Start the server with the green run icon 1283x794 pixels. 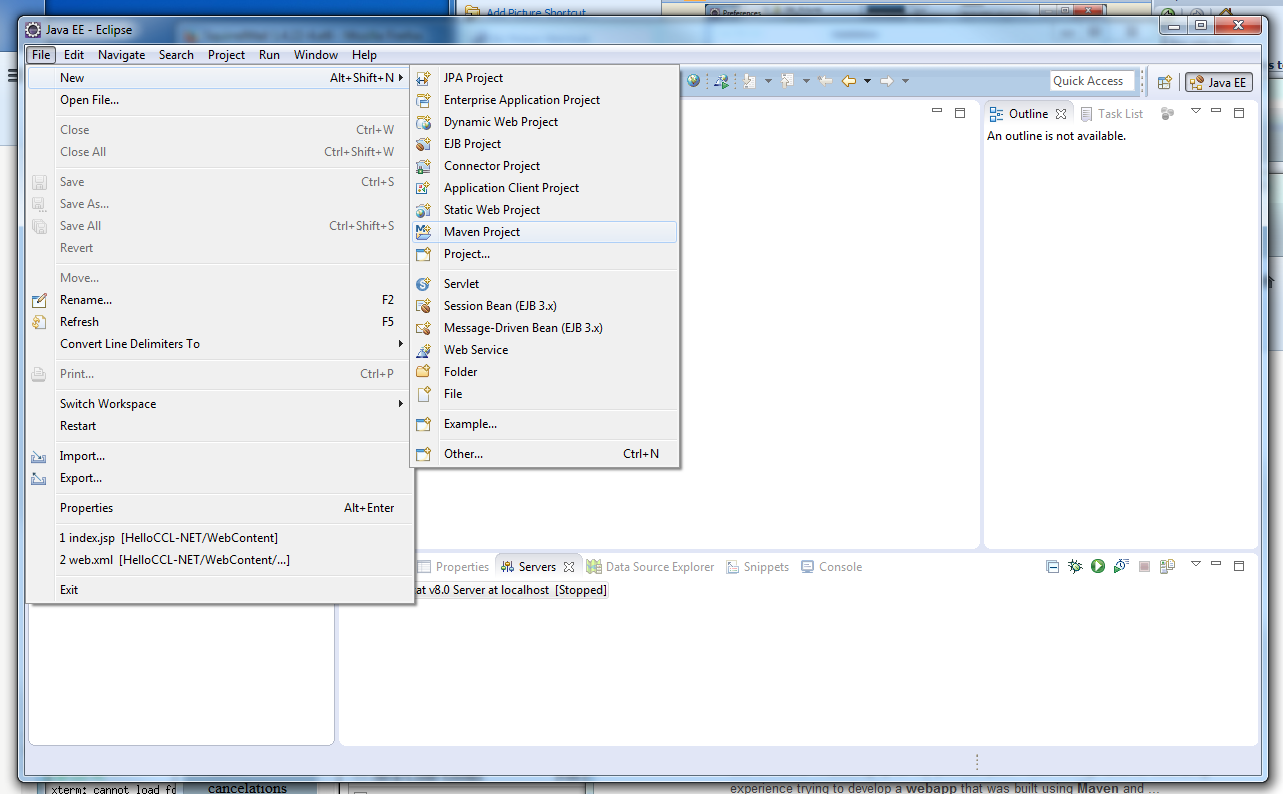(1098, 566)
